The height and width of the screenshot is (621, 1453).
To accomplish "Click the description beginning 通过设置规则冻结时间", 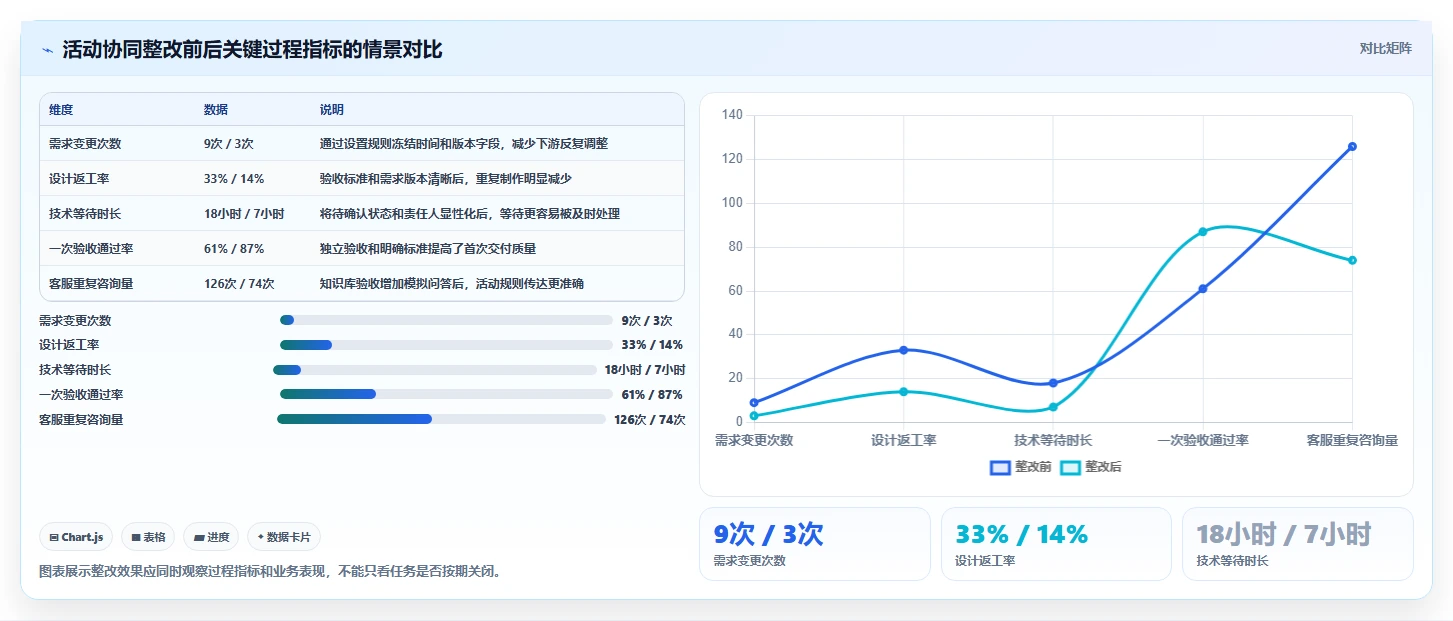I will tap(464, 144).
